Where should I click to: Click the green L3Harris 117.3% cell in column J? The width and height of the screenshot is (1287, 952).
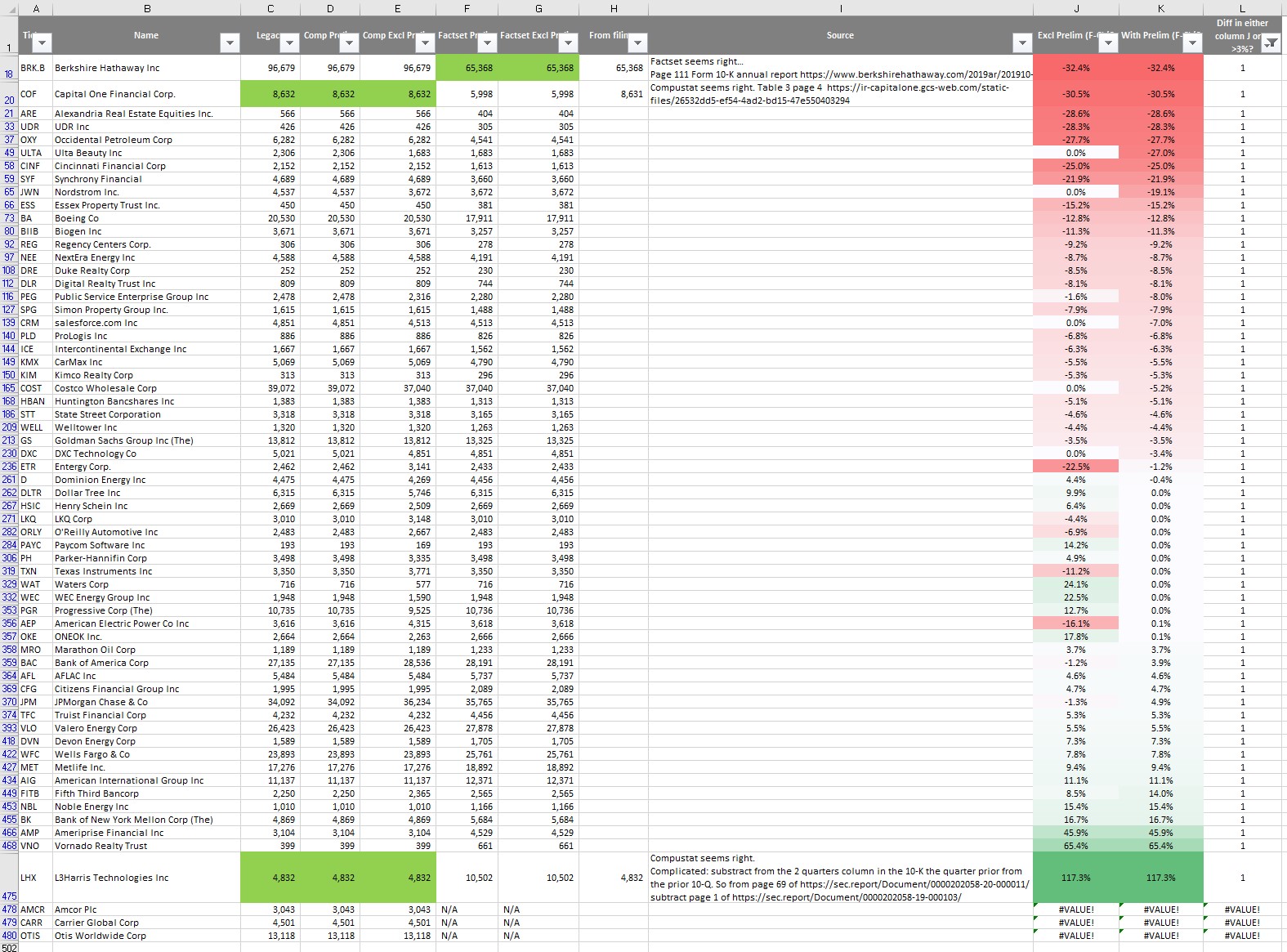point(1076,878)
